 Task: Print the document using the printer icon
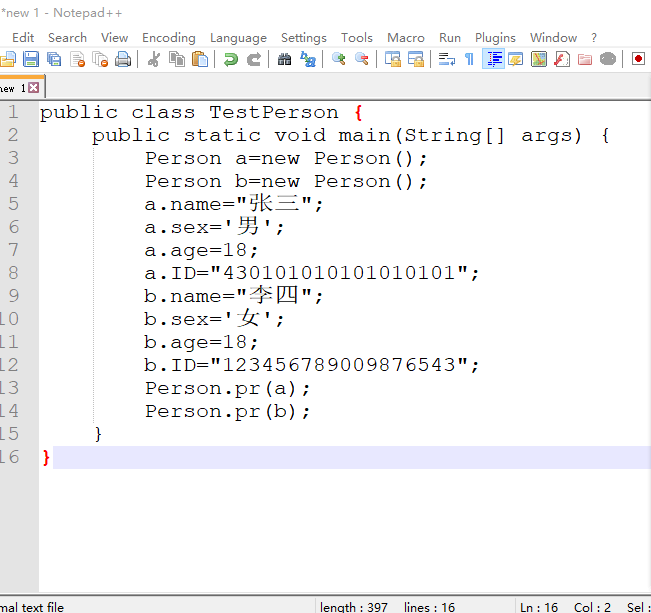click(123, 59)
